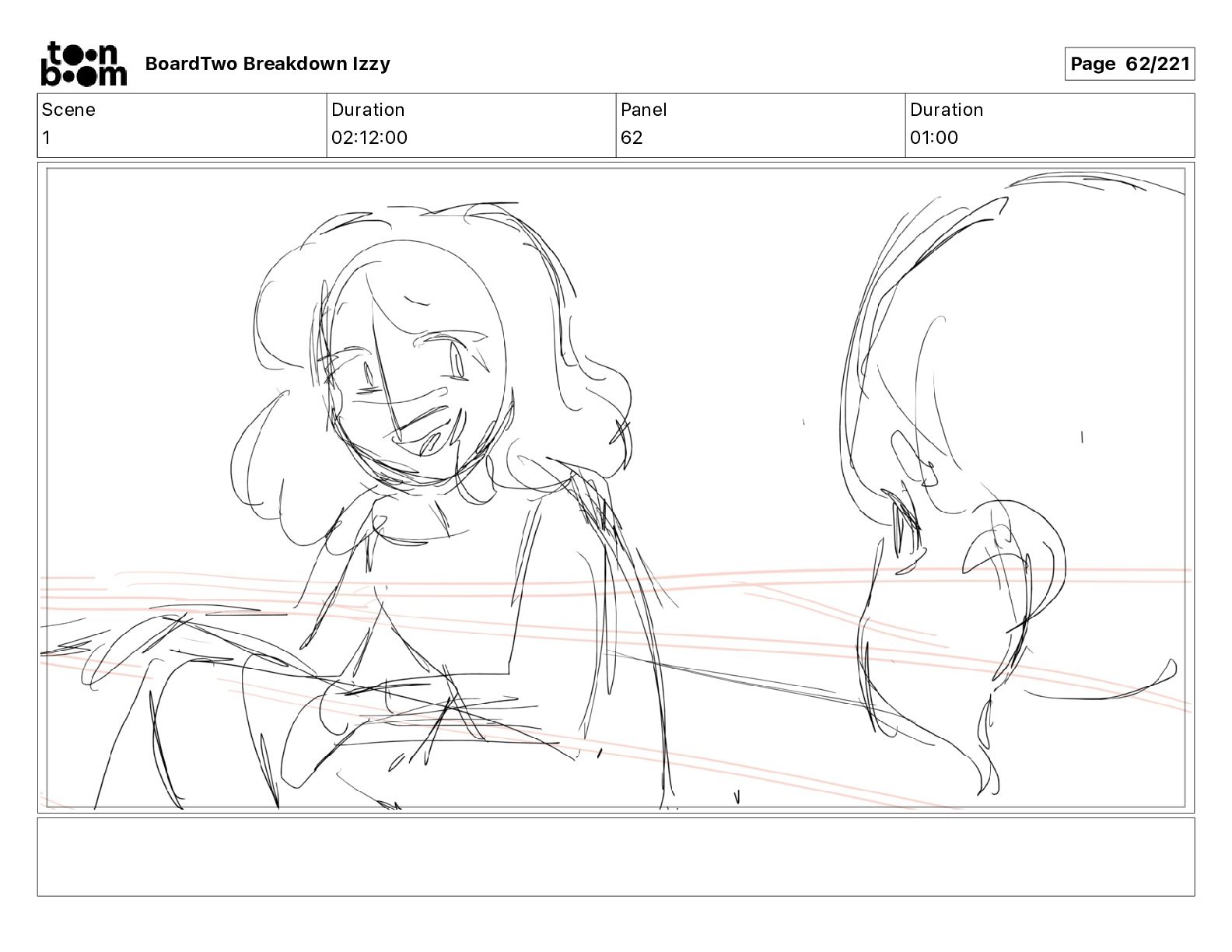
Task: Click the Toon Boom logo
Action: click(83, 64)
